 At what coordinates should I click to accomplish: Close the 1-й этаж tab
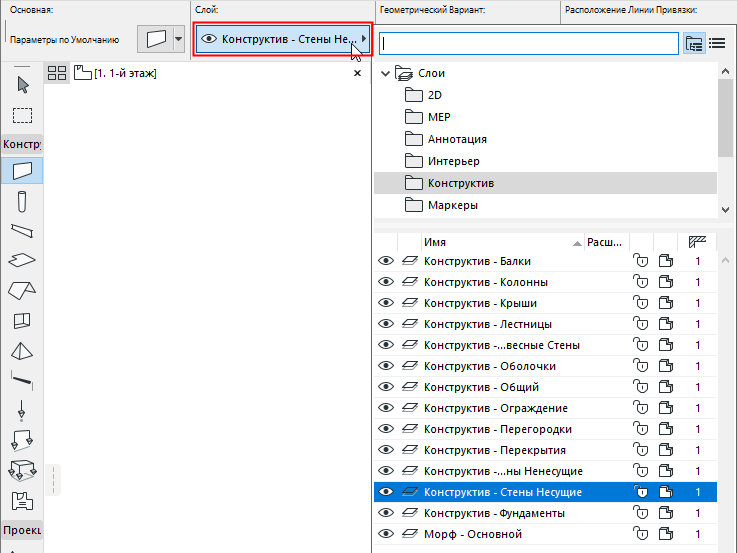[357, 73]
